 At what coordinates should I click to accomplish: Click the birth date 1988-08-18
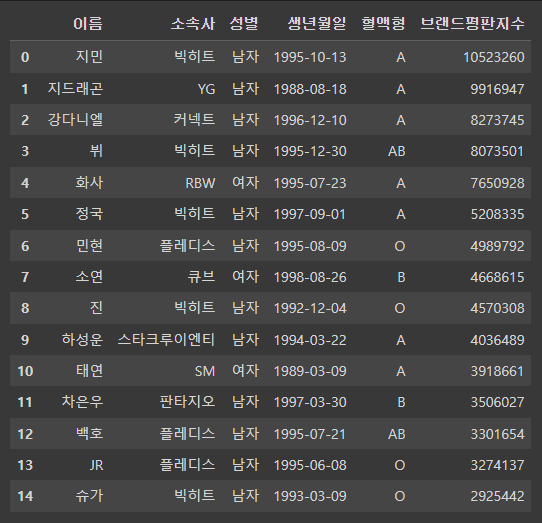[310, 90]
